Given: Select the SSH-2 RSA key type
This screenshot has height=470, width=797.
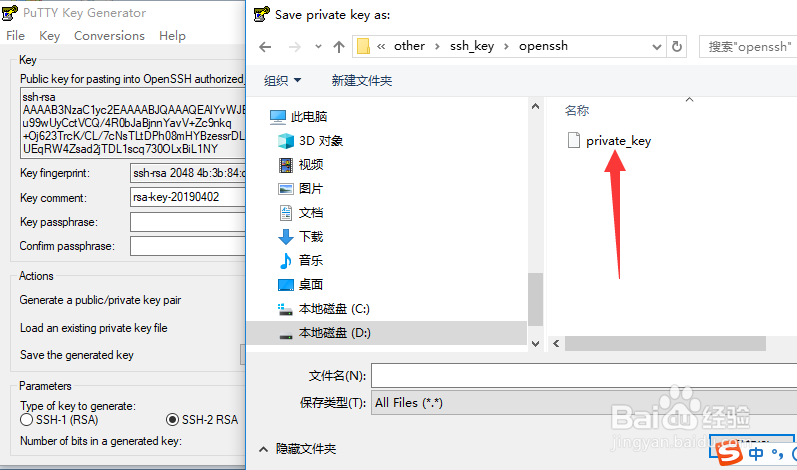Looking at the screenshot, I should tap(202, 420).
